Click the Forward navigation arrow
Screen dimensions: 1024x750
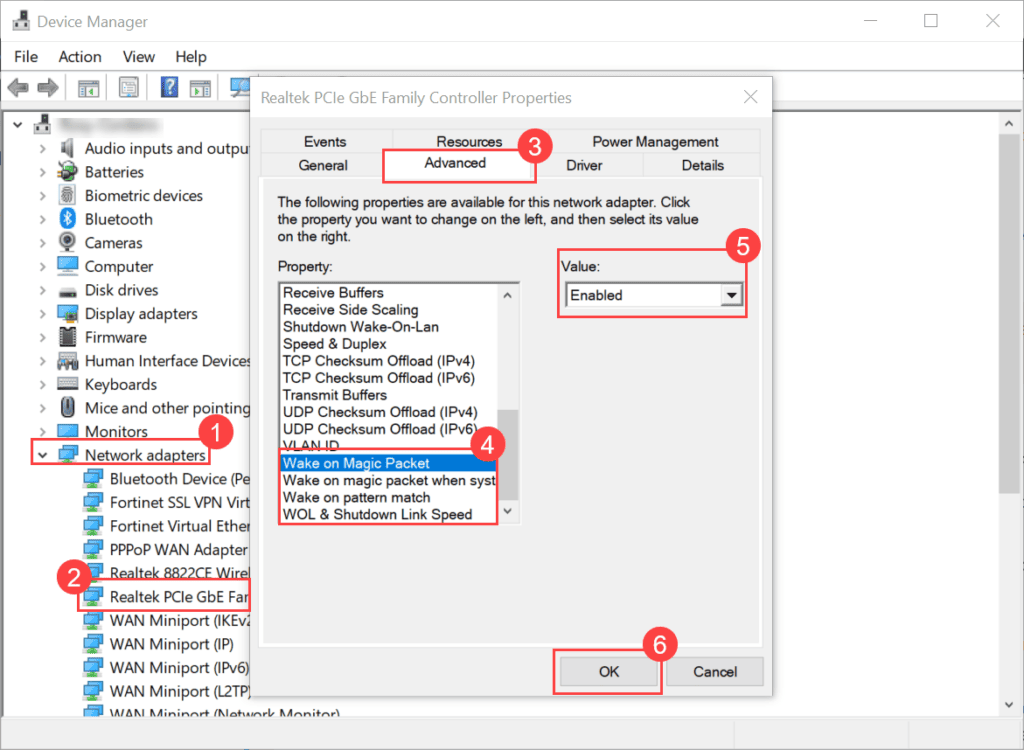(x=46, y=87)
